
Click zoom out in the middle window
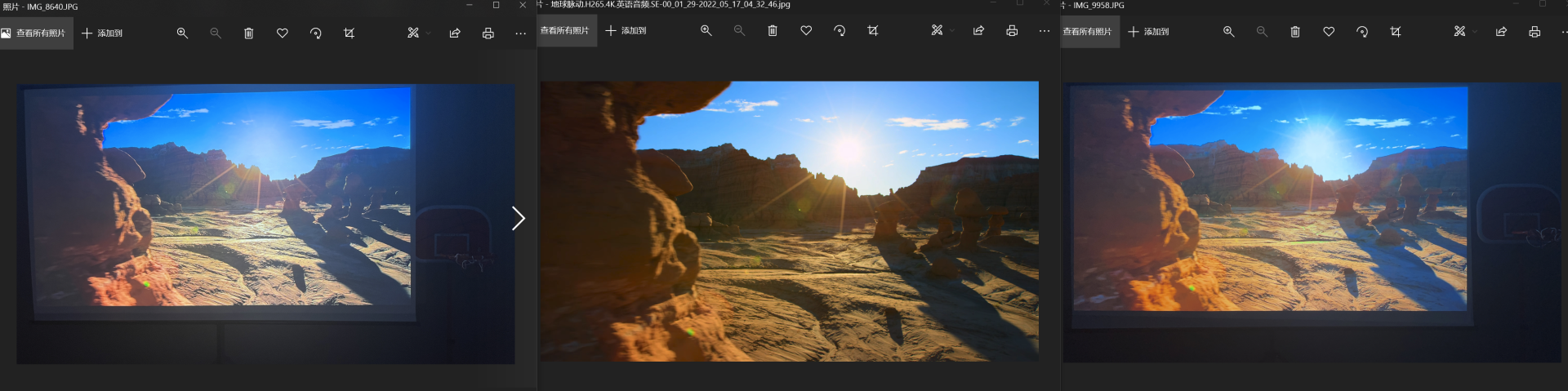739,31
